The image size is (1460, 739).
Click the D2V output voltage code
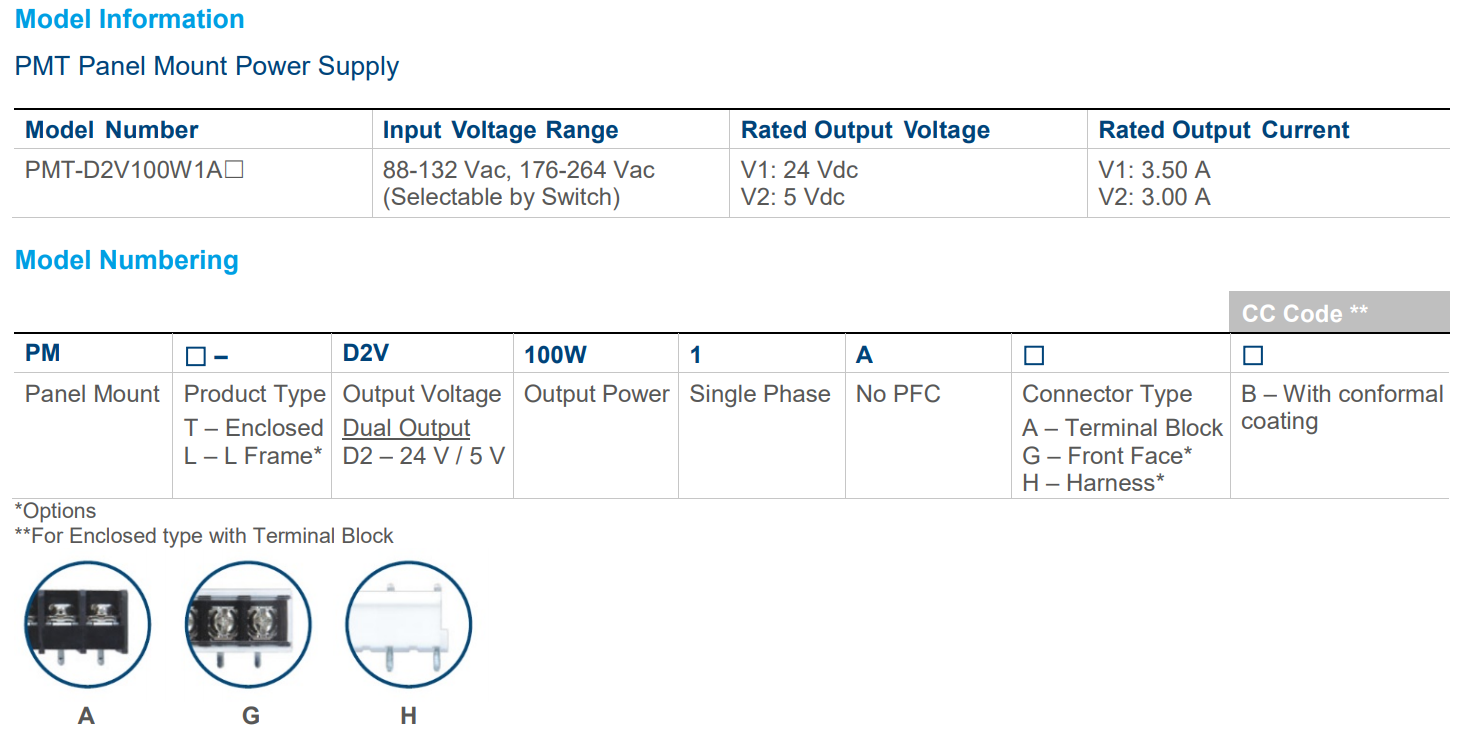tap(365, 353)
